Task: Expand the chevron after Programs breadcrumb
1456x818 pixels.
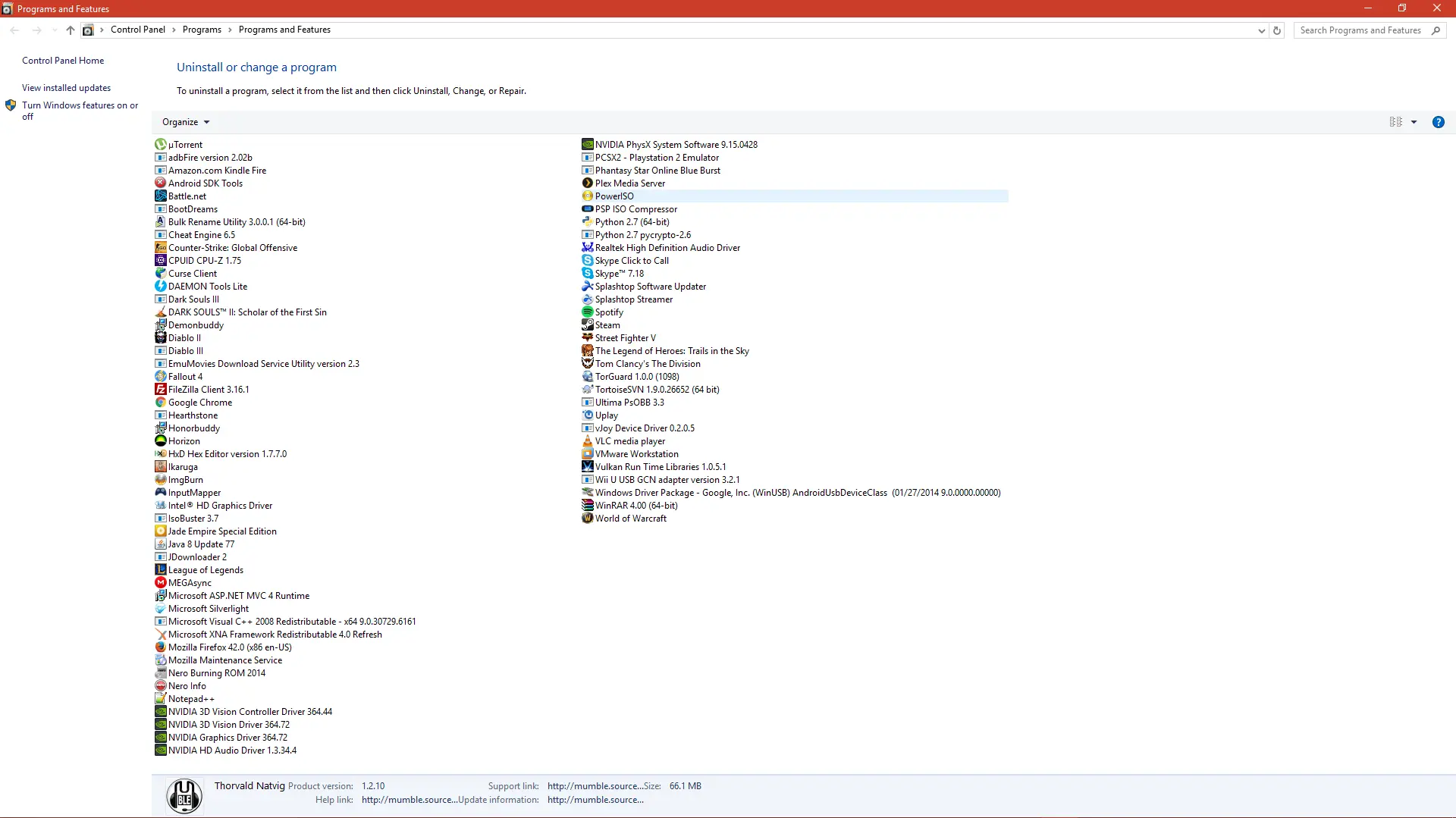Action: click(x=230, y=30)
